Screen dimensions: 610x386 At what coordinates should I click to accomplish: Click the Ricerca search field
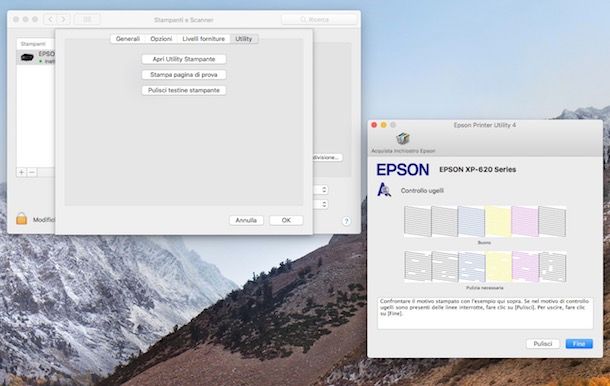319,19
